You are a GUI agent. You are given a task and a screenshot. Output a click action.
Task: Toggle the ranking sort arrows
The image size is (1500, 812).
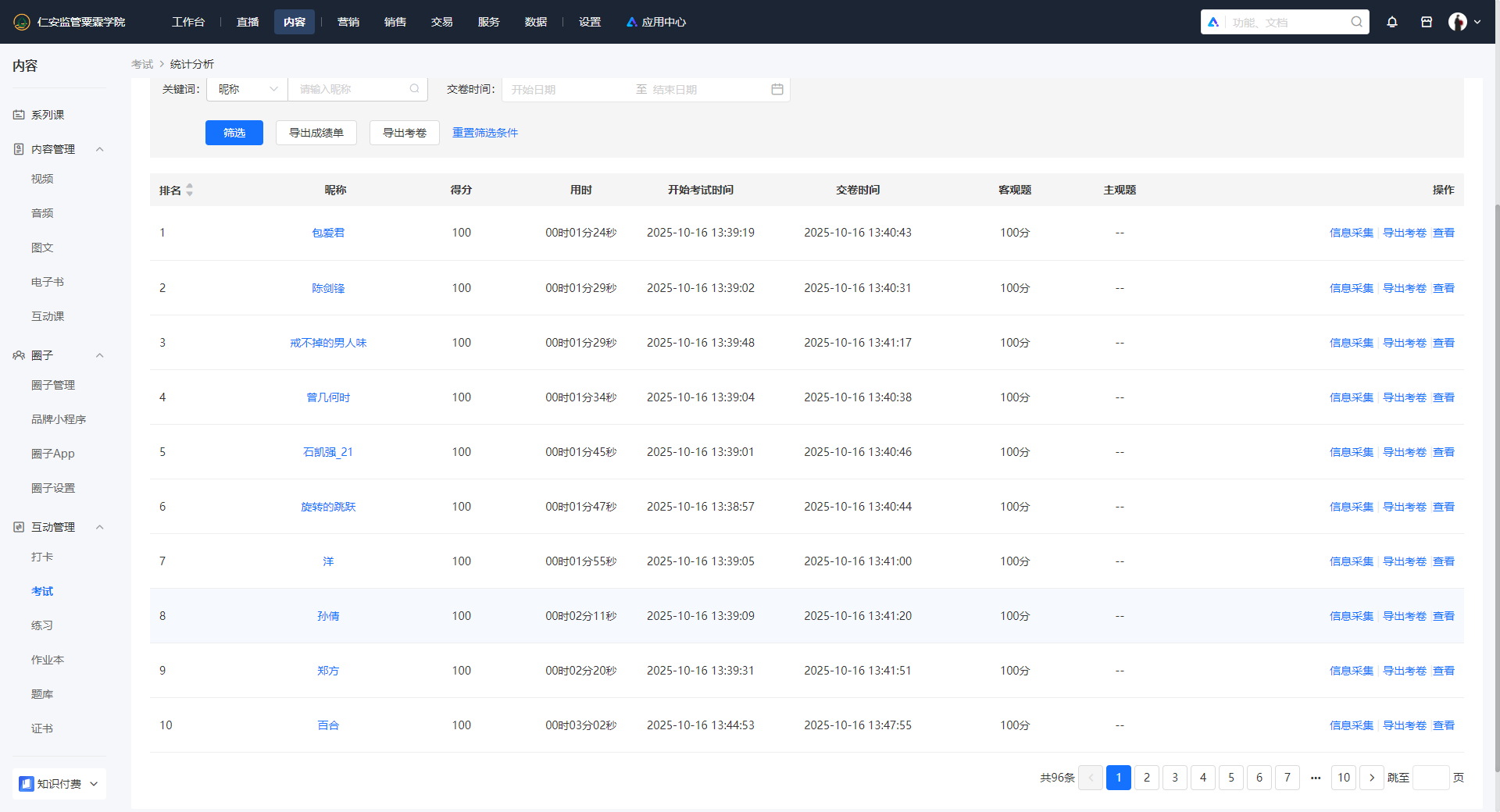click(189, 190)
